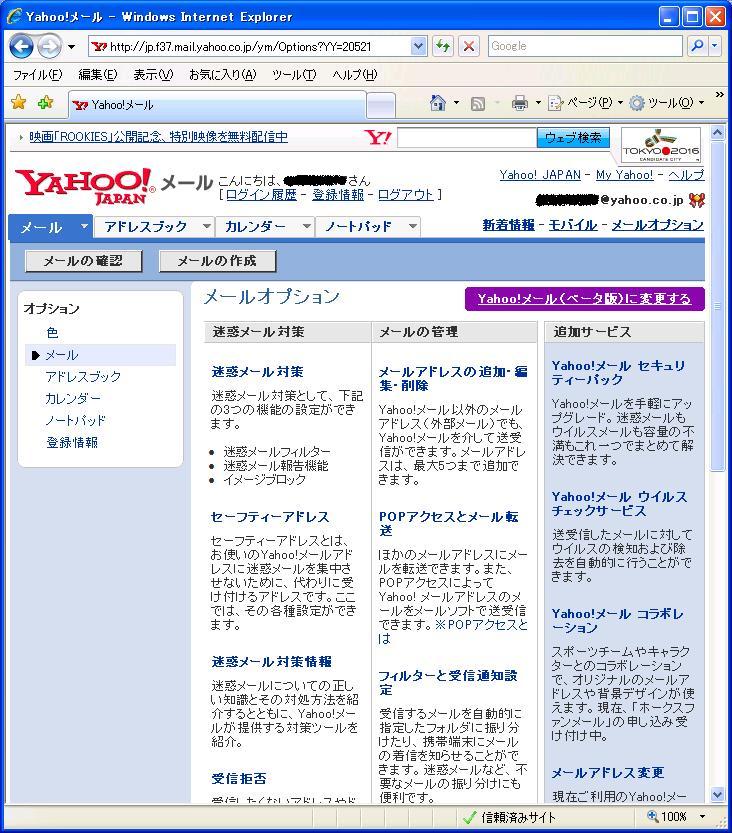Open the 表示(V) menu
This screenshot has height=833, width=732.
point(154,75)
